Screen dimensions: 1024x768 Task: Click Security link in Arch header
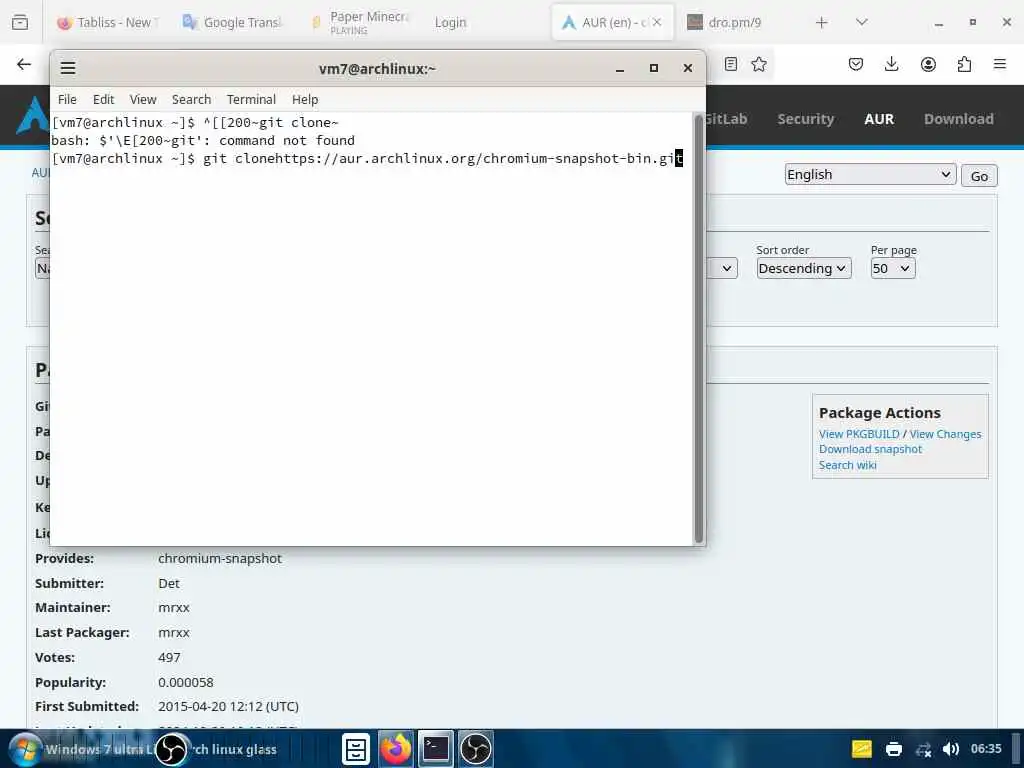click(805, 119)
